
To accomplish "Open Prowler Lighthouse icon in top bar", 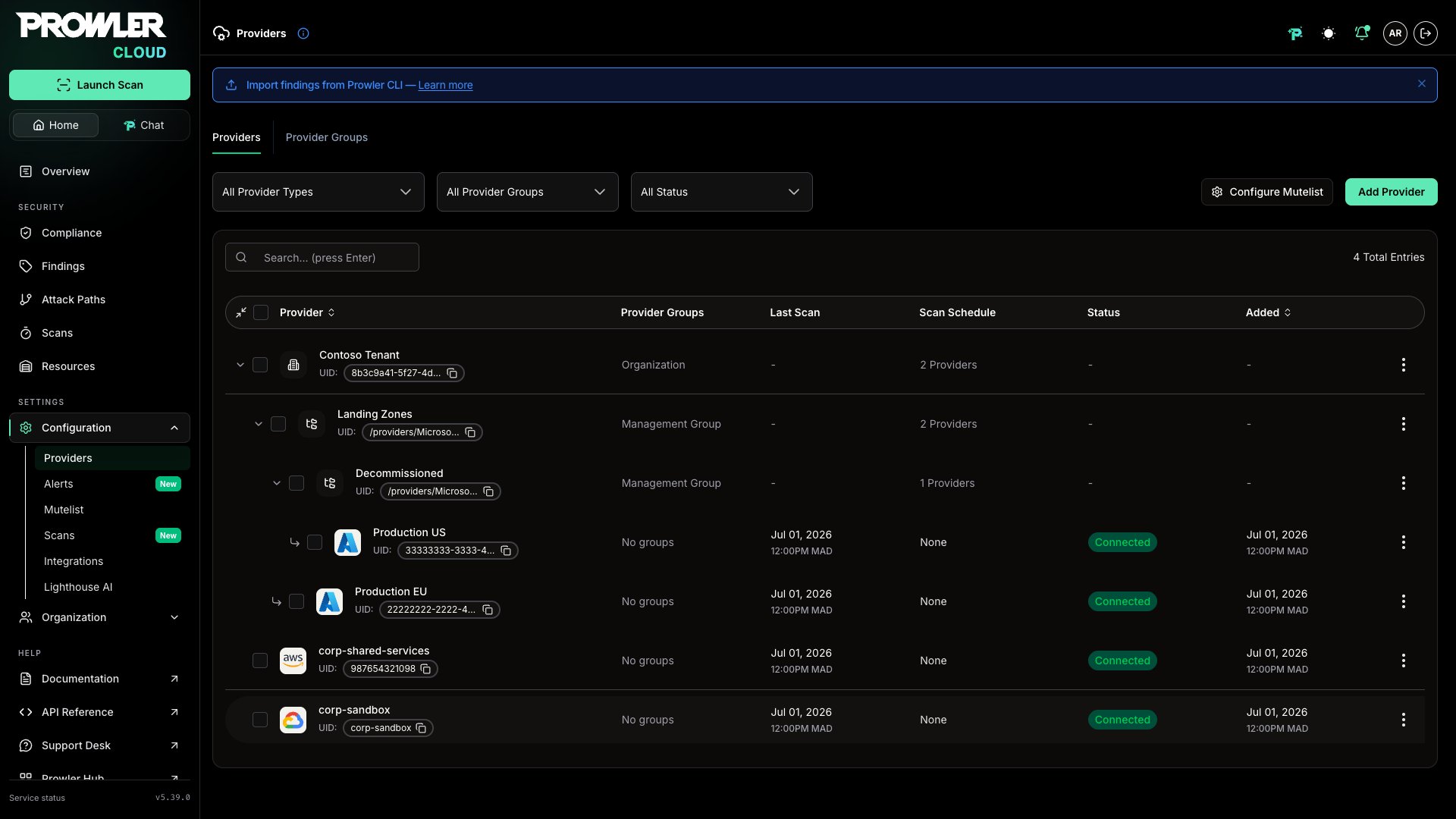I will click(1295, 33).
